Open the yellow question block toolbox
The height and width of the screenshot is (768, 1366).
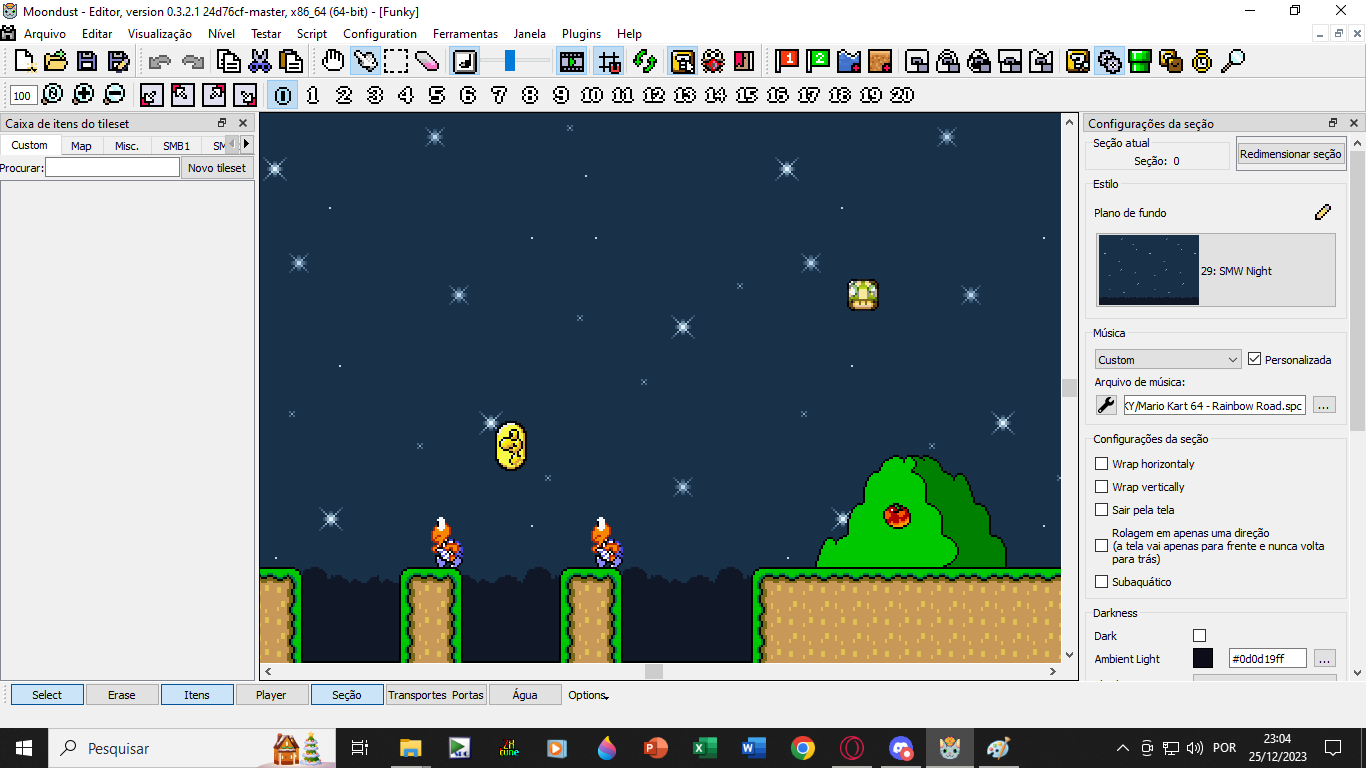click(1077, 61)
